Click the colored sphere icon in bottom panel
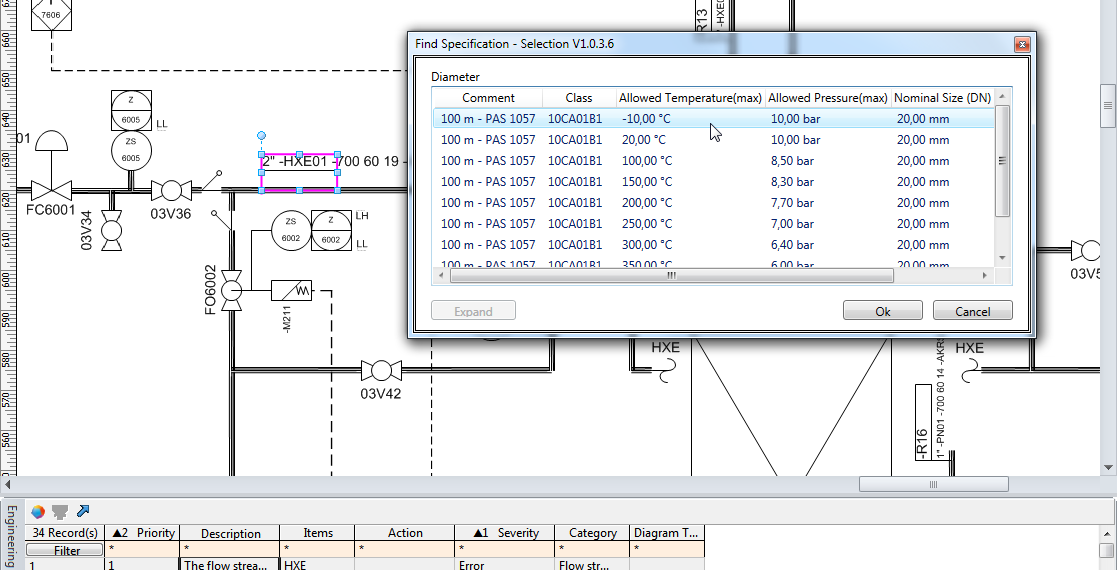The width and height of the screenshot is (1117, 570). click(38, 511)
